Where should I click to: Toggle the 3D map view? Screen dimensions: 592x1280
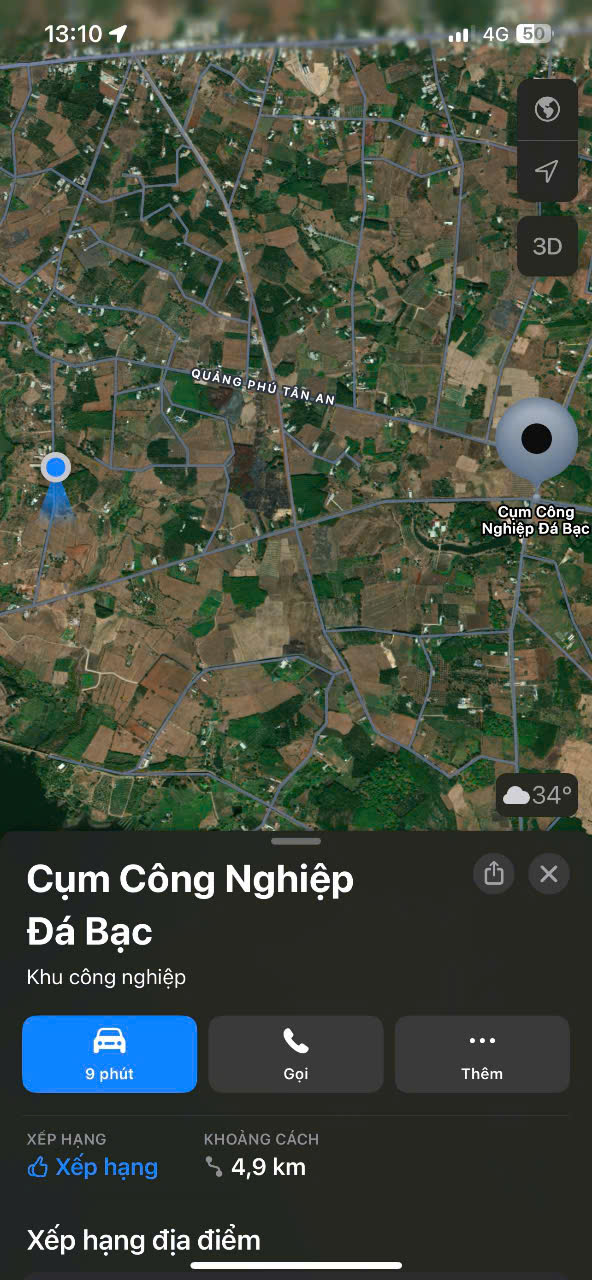pyautogui.click(x=547, y=246)
